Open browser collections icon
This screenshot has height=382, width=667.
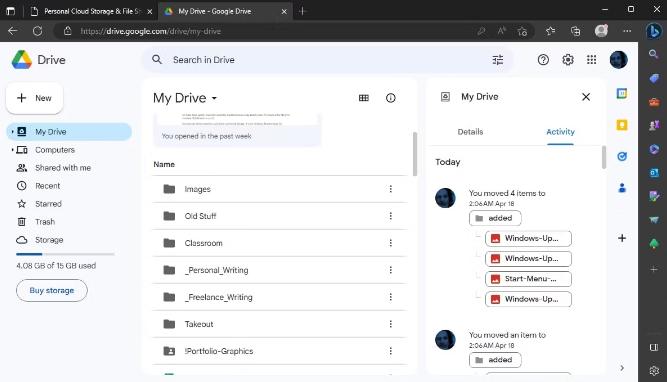click(x=575, y=31)
